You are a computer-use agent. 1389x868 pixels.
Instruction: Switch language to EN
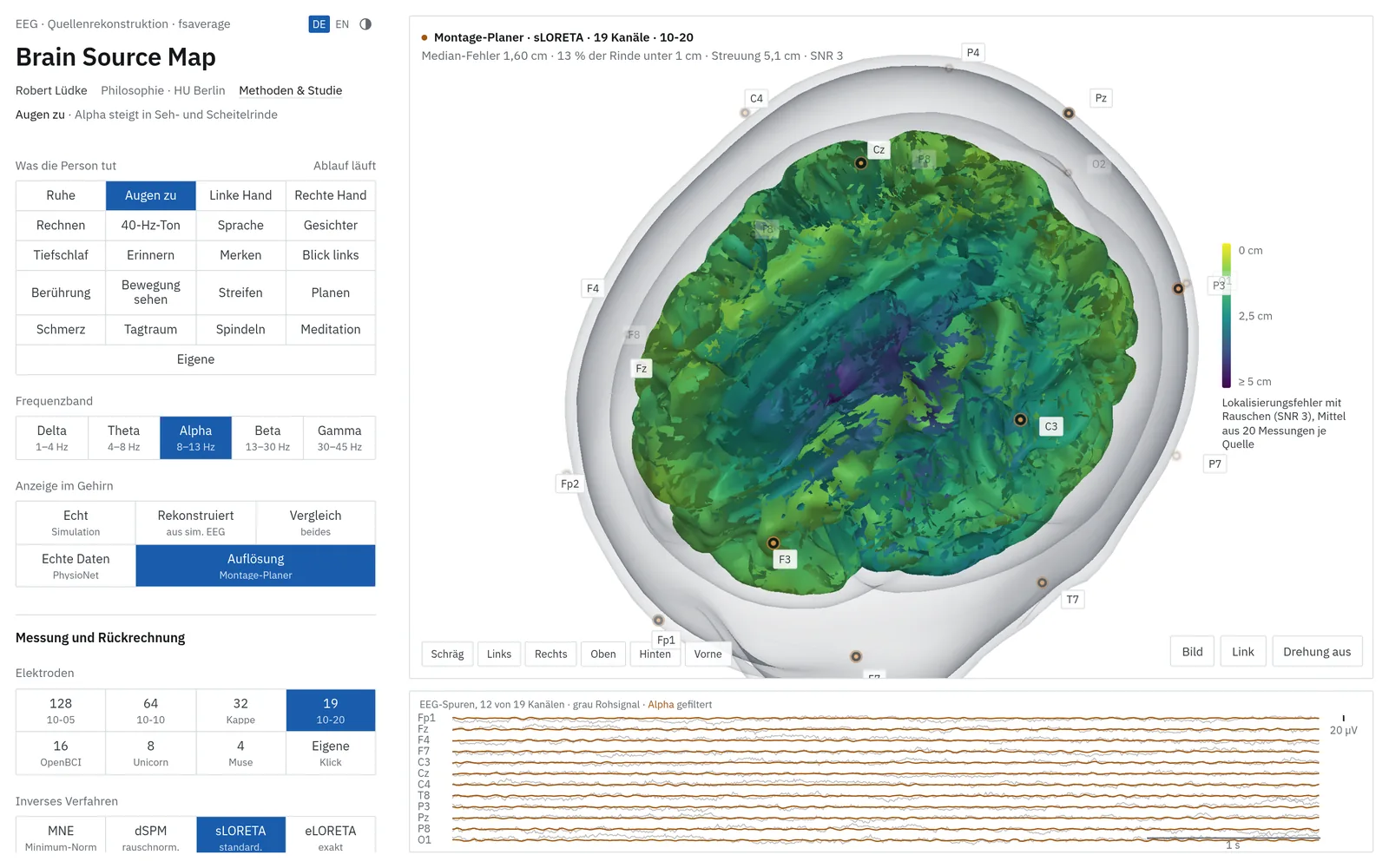pyautogui.click(x=342, y=24)
